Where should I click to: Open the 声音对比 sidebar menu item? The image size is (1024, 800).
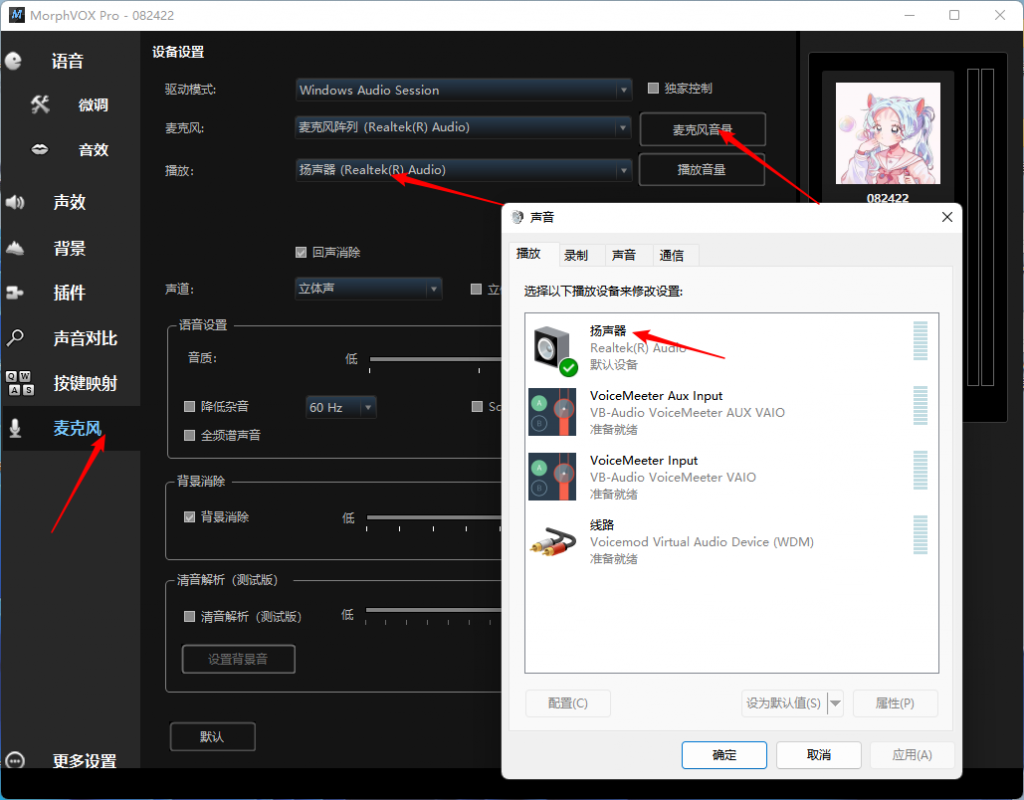[85, 338]
